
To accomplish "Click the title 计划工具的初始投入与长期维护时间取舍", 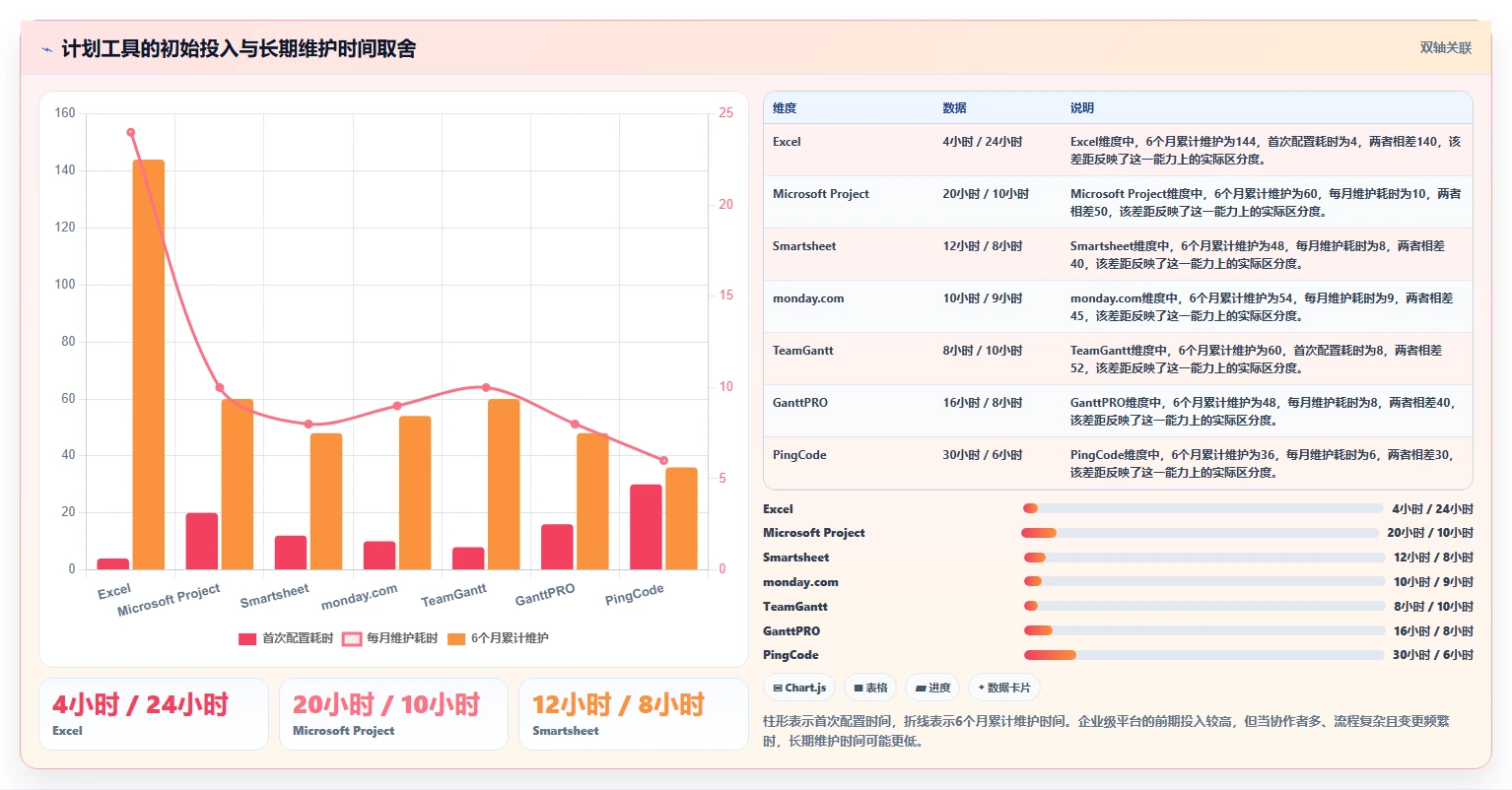I will 239,48.
